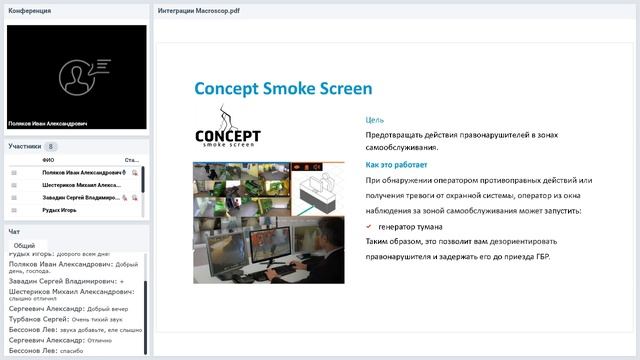Click camera-off icon in Поляков Иван row
Viewport: 640px width, 360px height.
[135, 173]
